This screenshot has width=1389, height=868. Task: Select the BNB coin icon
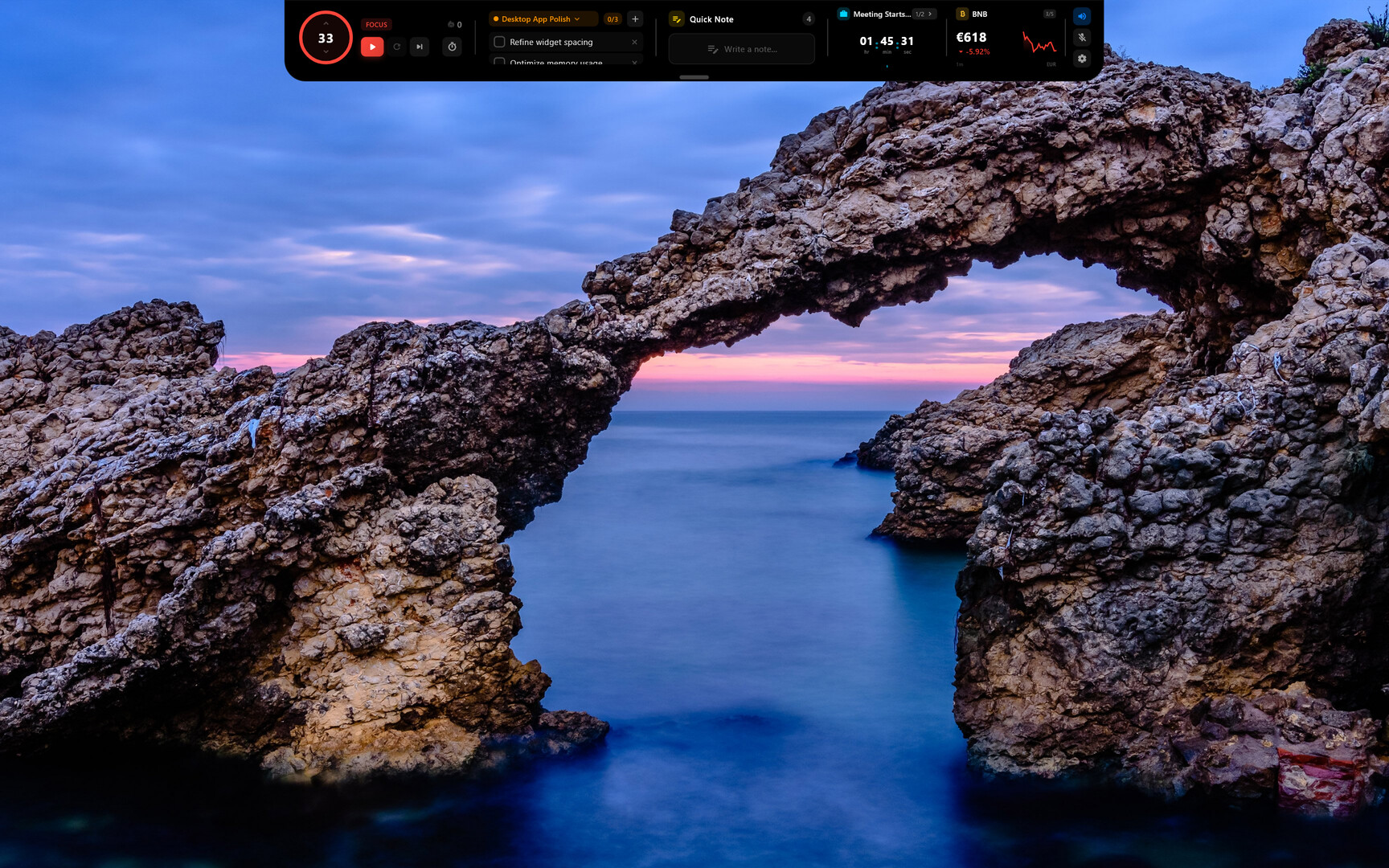961,14
